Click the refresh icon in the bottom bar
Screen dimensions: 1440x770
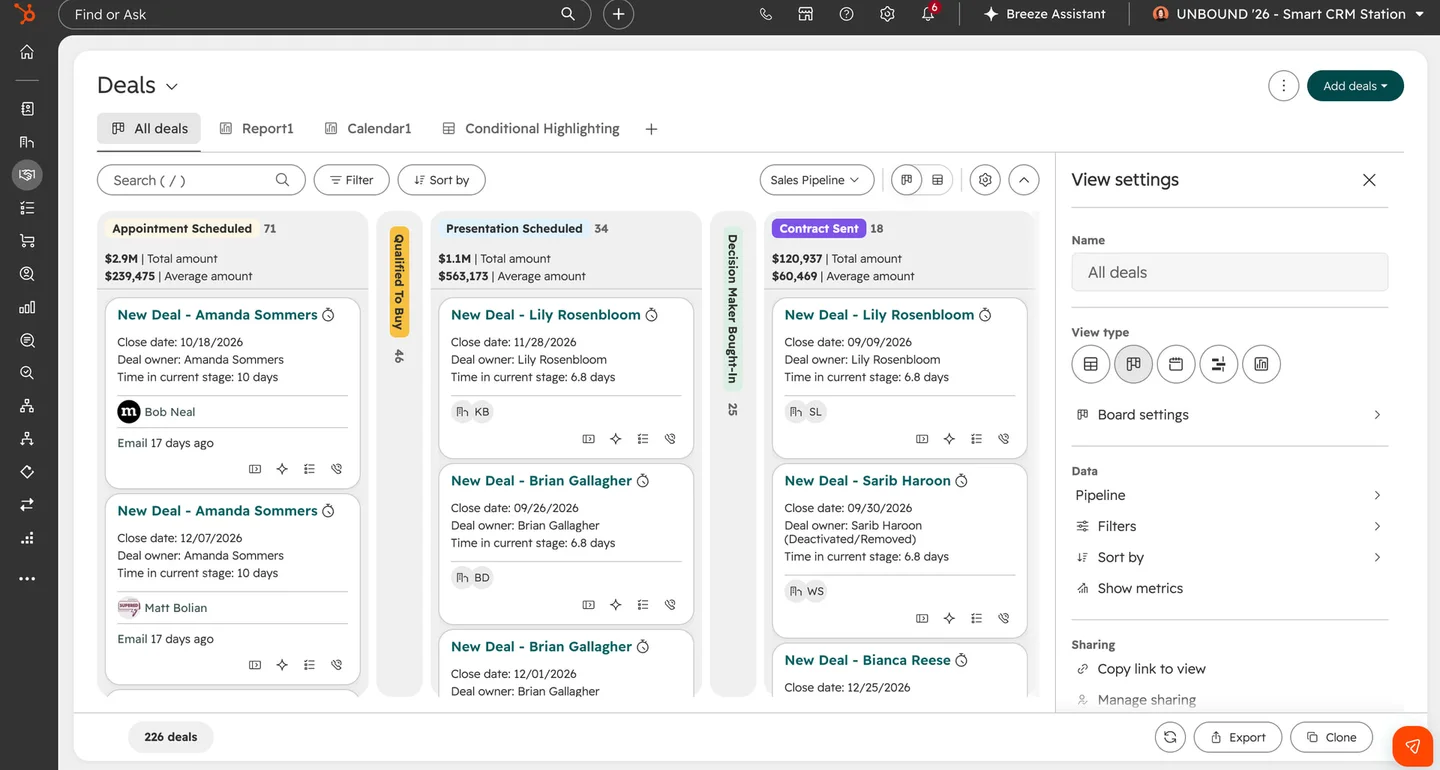click(x=1170, y=737)
